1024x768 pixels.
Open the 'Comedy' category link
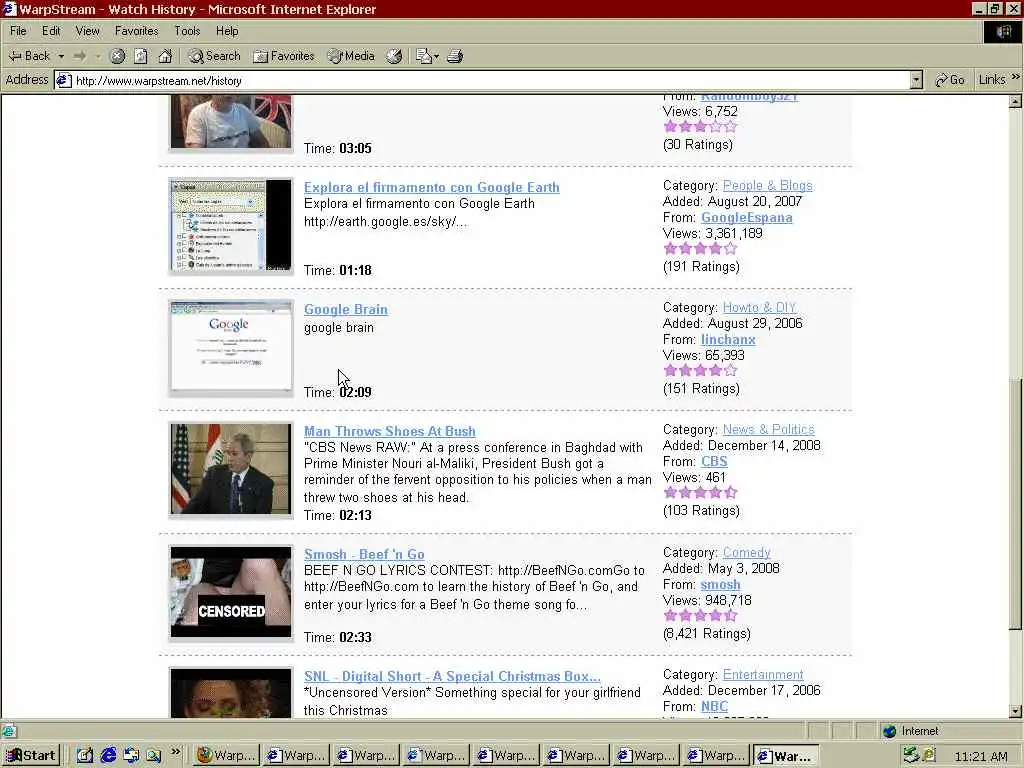coord(746,552)
